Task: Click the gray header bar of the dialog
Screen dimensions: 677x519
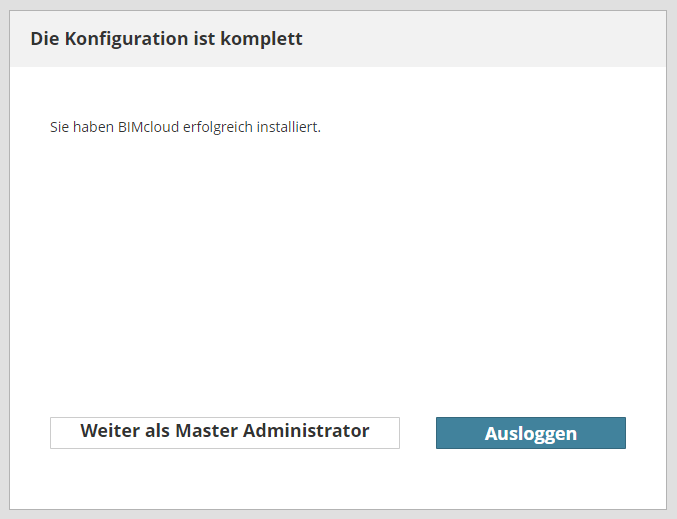Action: point(480,39)
